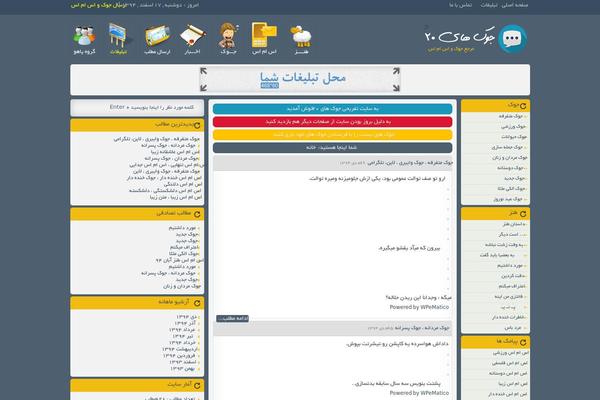This screenshot has height=400, width=600.
Task: Open جوک جمله سازی category
Action: 507,147
